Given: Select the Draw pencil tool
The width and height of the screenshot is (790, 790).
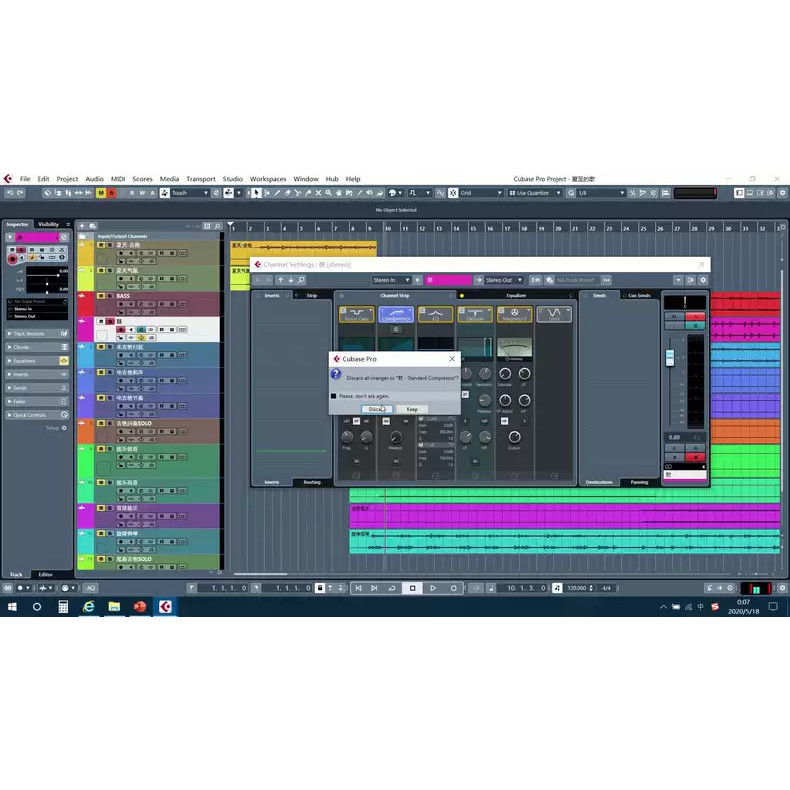Looking at the screenshot, I should point(277,193).
